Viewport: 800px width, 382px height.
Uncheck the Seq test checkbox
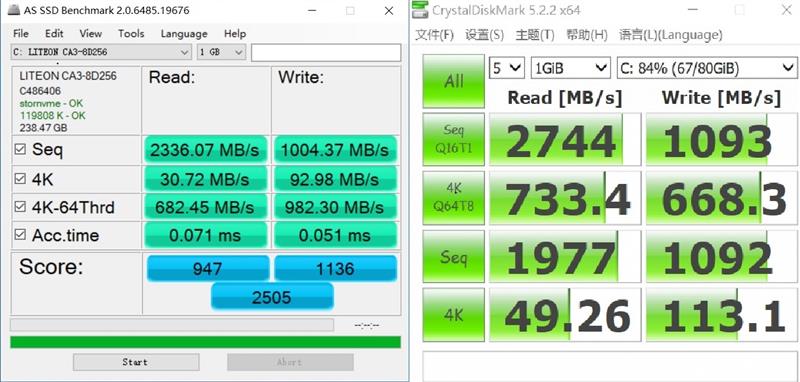[20, 149]
